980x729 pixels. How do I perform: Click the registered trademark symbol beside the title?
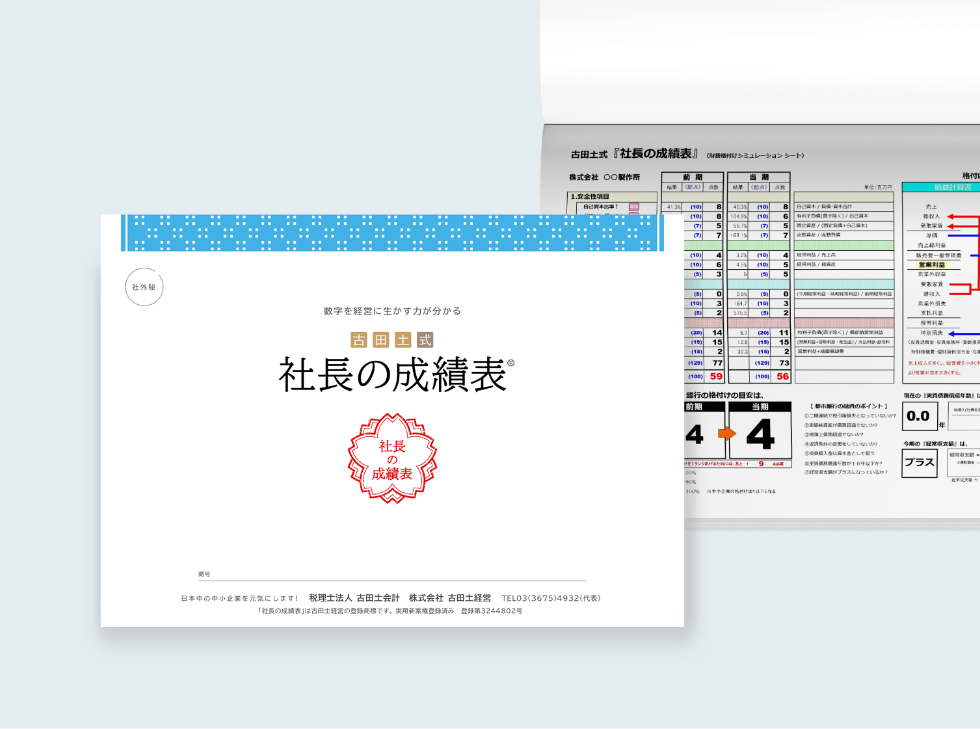510,364
